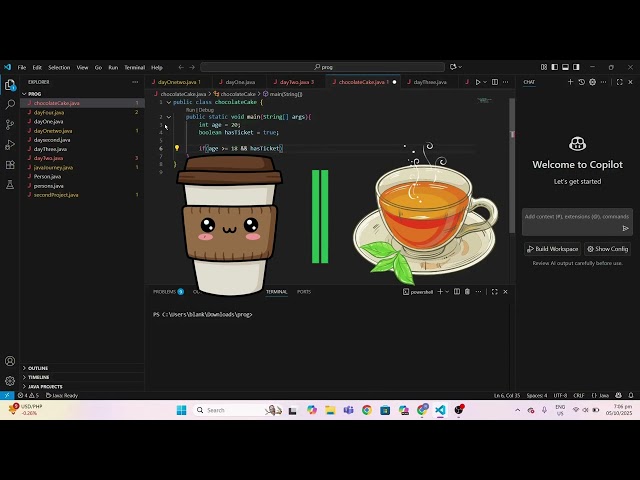The width and height of the screenshot is (640, 480).
Task: Open Chrome from the taskbar
Action: (x=367, y=410)
